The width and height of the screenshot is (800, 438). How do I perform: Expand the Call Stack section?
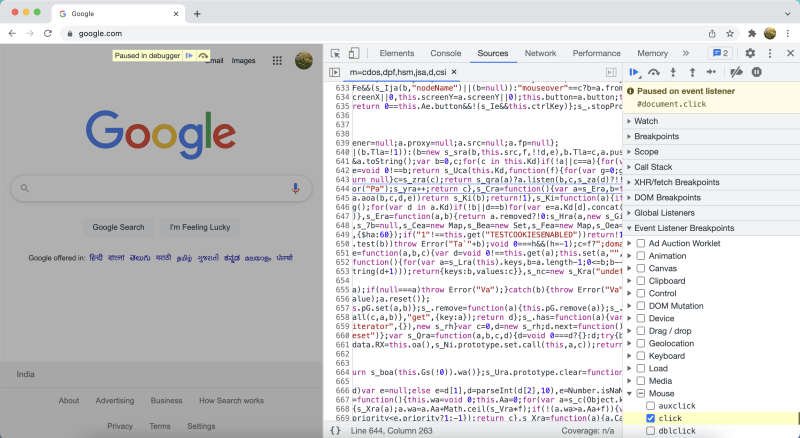711,167
